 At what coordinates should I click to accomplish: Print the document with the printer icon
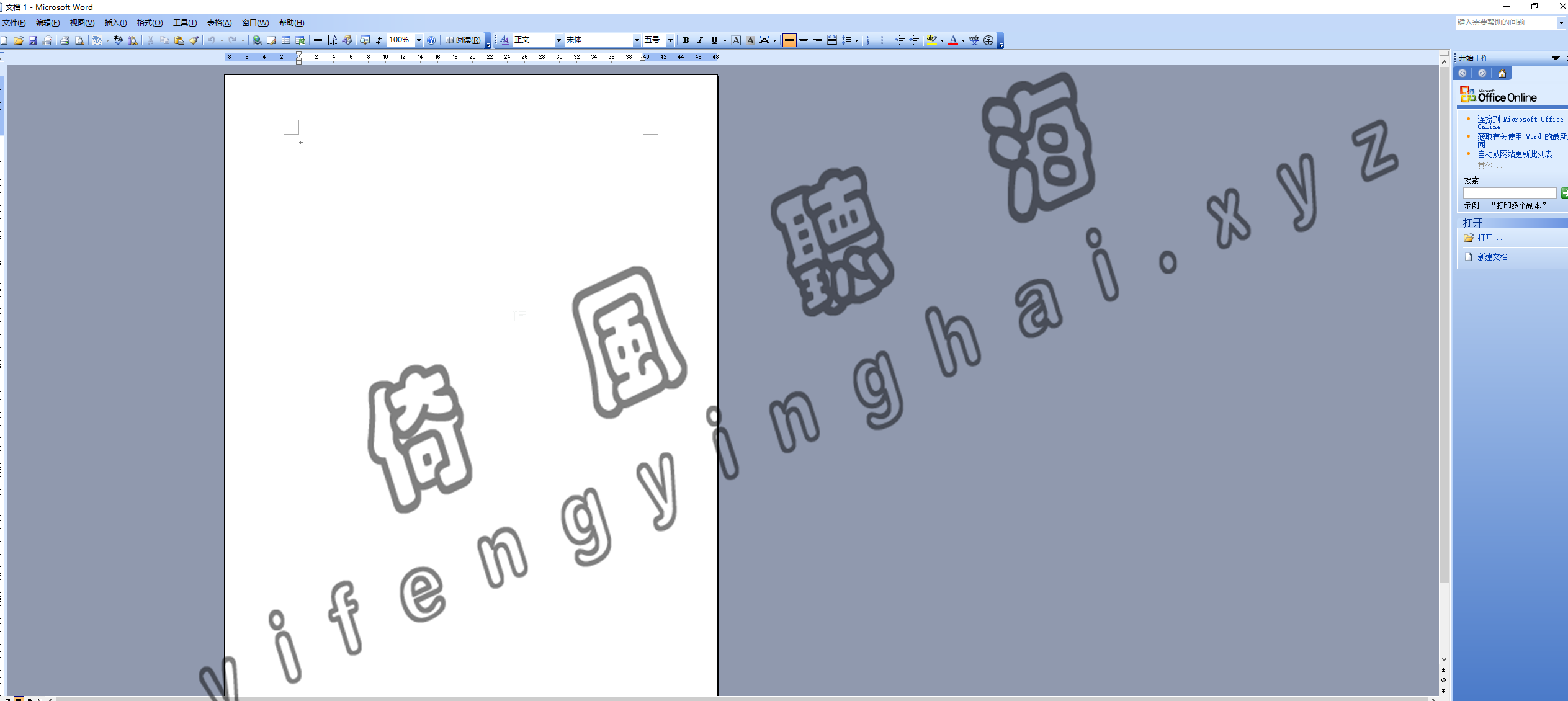point(65,40)
